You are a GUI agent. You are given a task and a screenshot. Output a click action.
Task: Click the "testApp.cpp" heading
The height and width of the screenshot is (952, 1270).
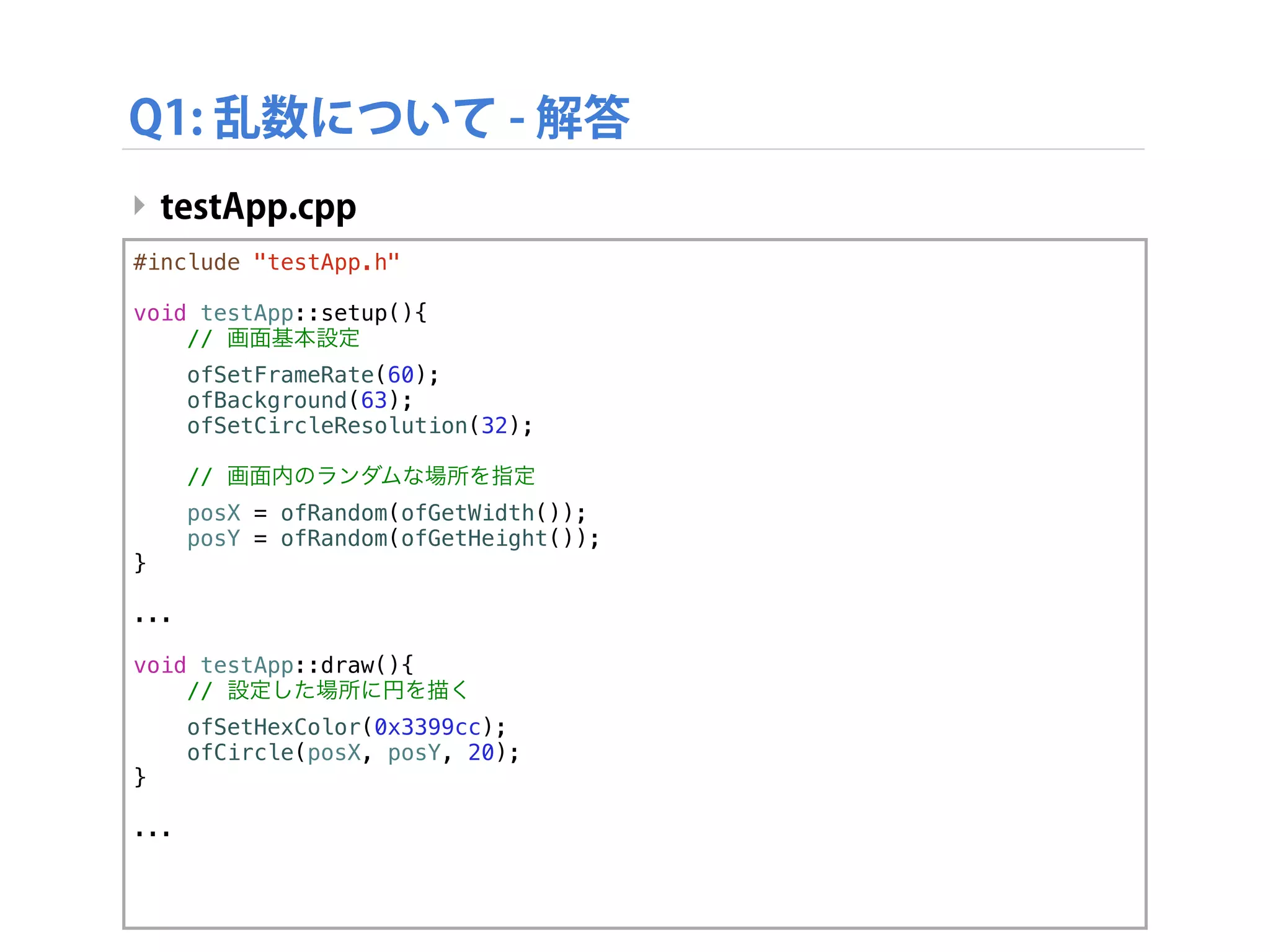[x=259, y=208]
